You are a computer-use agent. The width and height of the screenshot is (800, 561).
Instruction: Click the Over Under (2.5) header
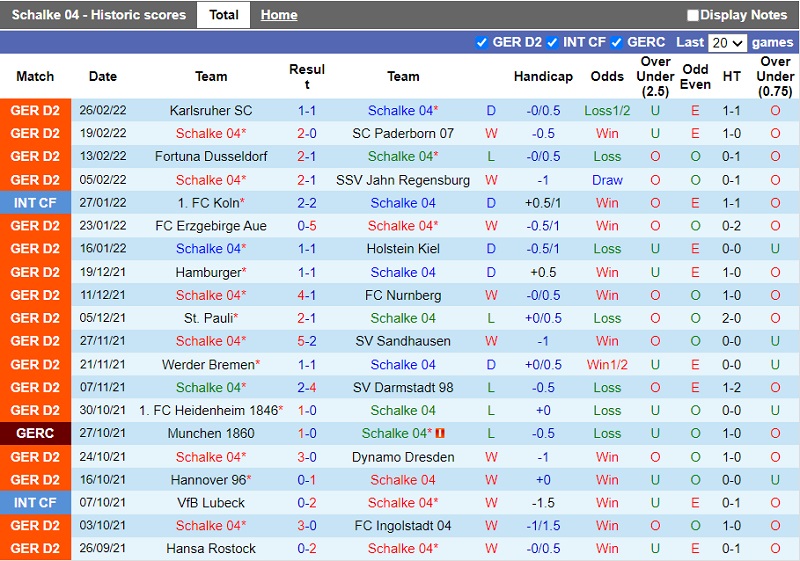click(655, 76)
